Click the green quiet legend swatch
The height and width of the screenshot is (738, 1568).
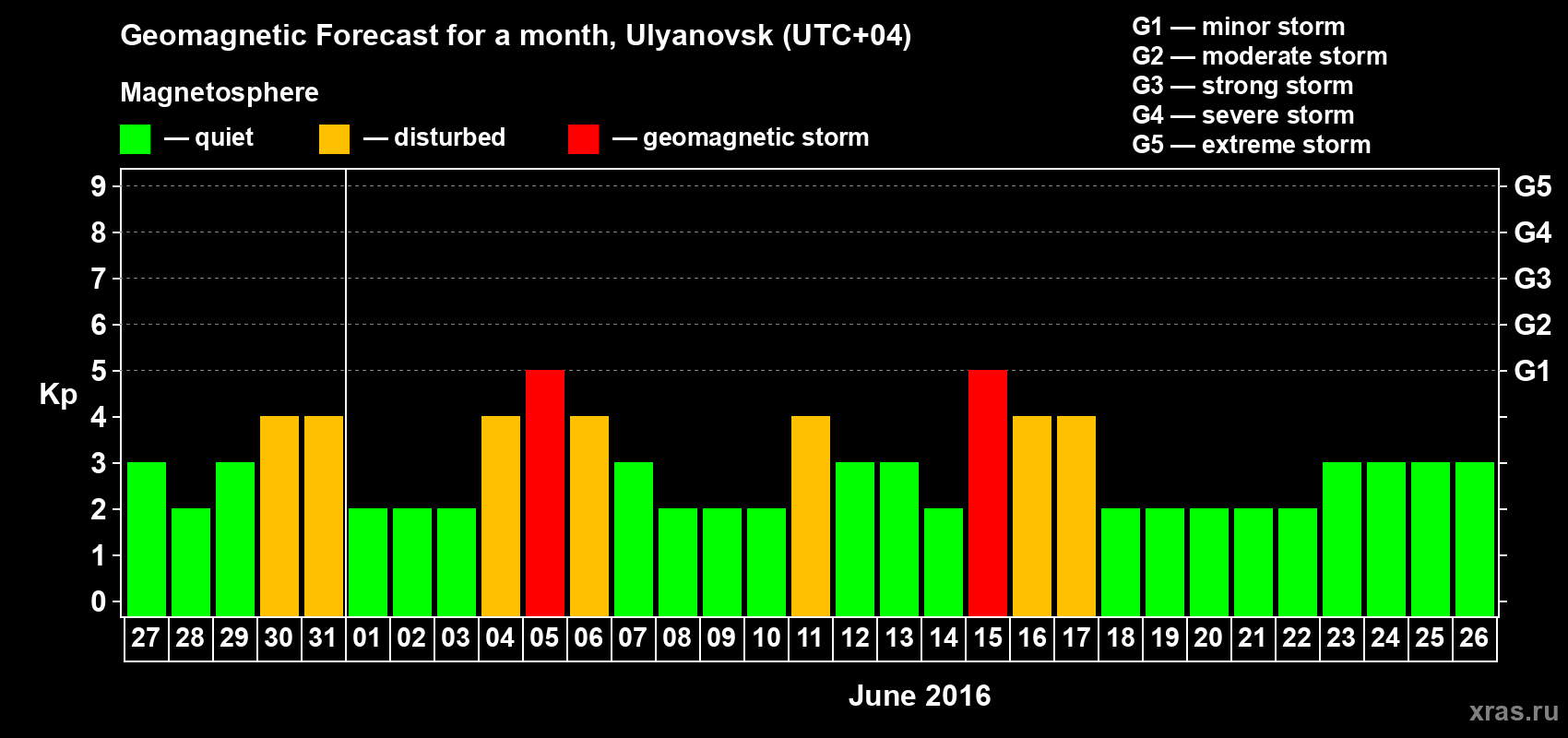(136, 139)
